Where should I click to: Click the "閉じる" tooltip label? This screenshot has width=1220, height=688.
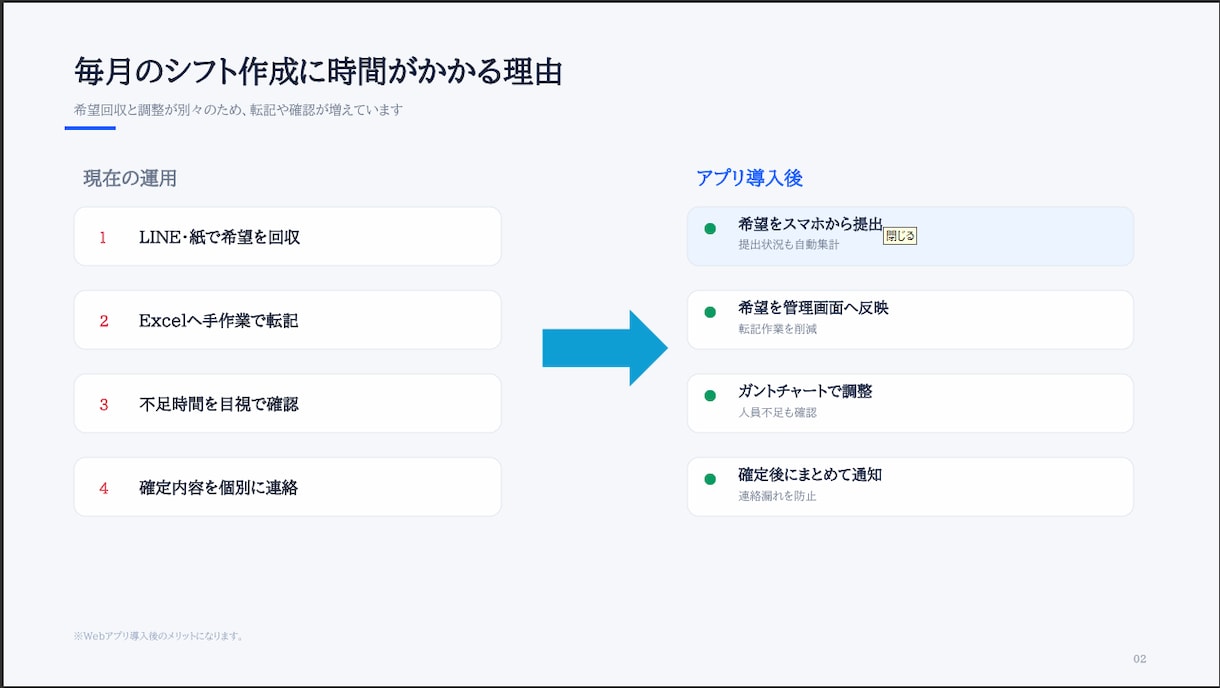(x=900, y=237)
